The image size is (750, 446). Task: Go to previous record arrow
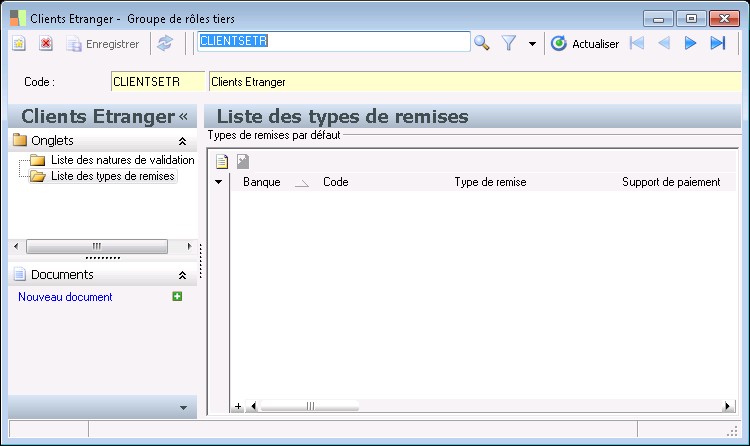[664, 44]
